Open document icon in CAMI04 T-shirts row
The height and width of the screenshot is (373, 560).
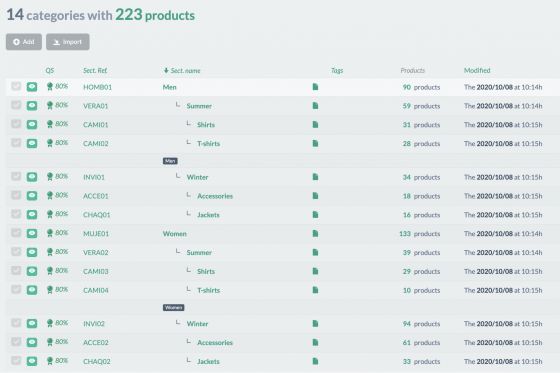click(x=315, y=290)
